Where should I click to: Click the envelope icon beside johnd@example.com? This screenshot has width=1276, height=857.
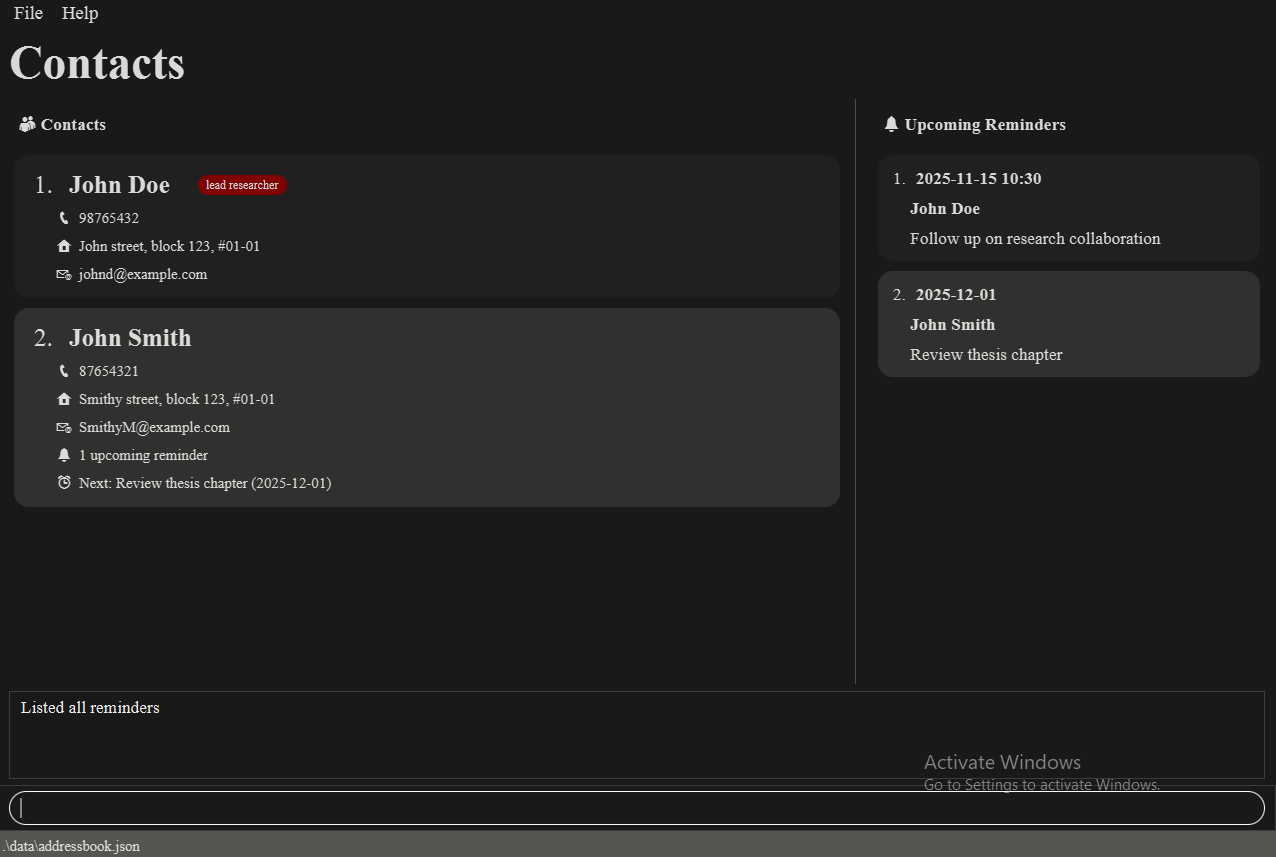(64, 274)
